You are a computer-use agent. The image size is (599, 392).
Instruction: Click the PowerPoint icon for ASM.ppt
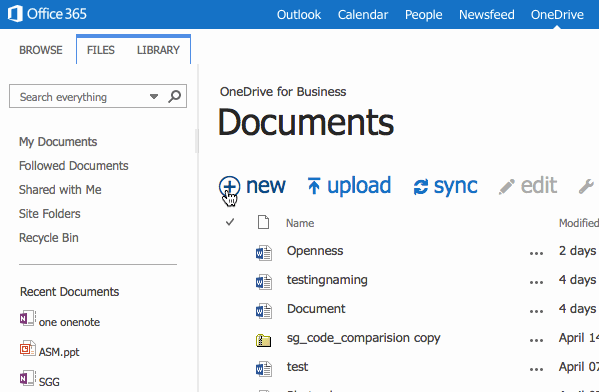tap(28, 348)
